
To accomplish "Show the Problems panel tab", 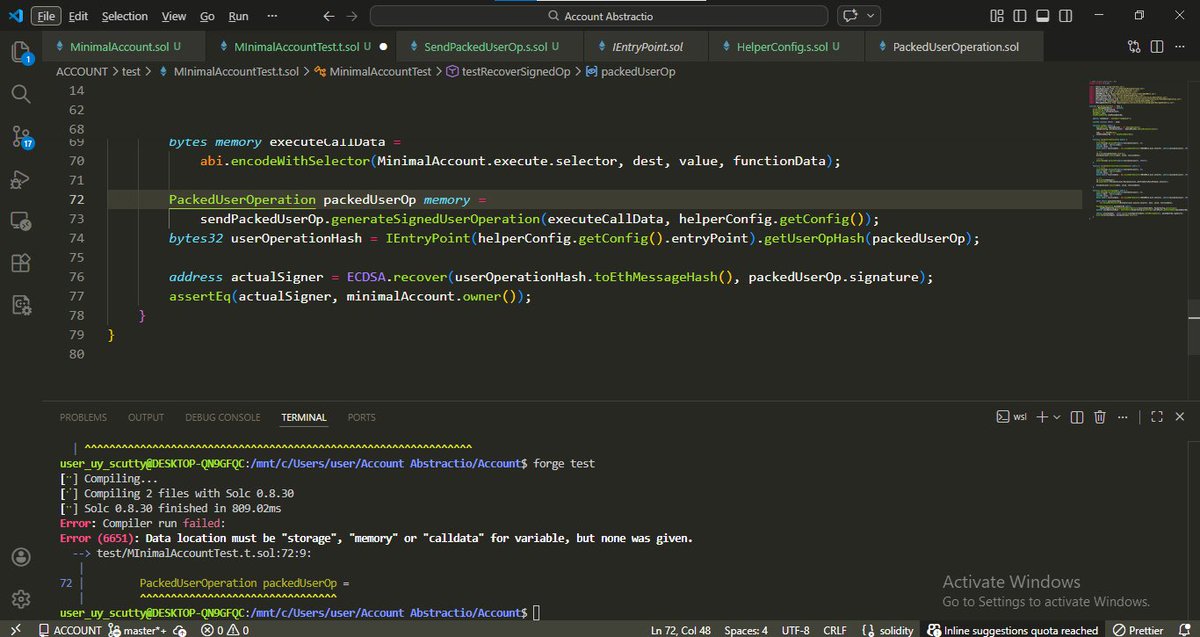I will pyautogui.click(x=83, y=417).
